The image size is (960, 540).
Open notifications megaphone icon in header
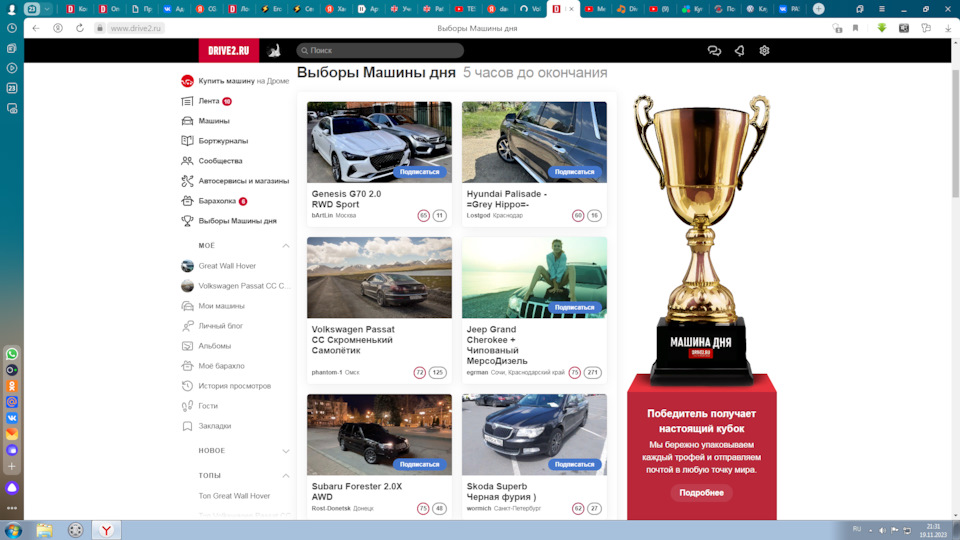pos(740,51)
